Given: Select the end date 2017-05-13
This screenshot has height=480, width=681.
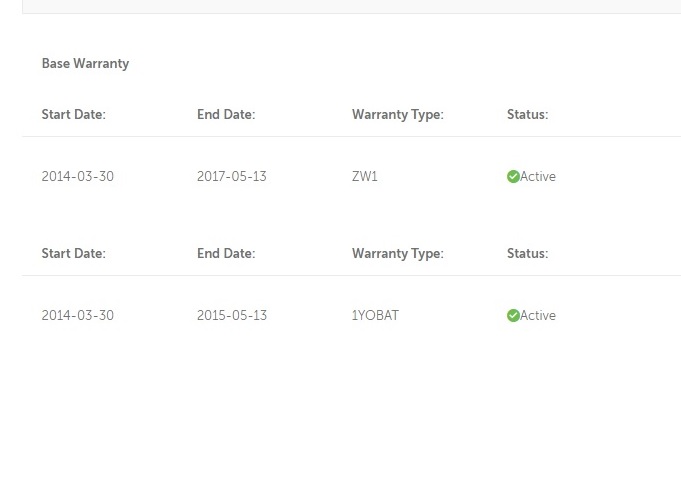Looking at the screenshot, I should click(x=232, y=177).
